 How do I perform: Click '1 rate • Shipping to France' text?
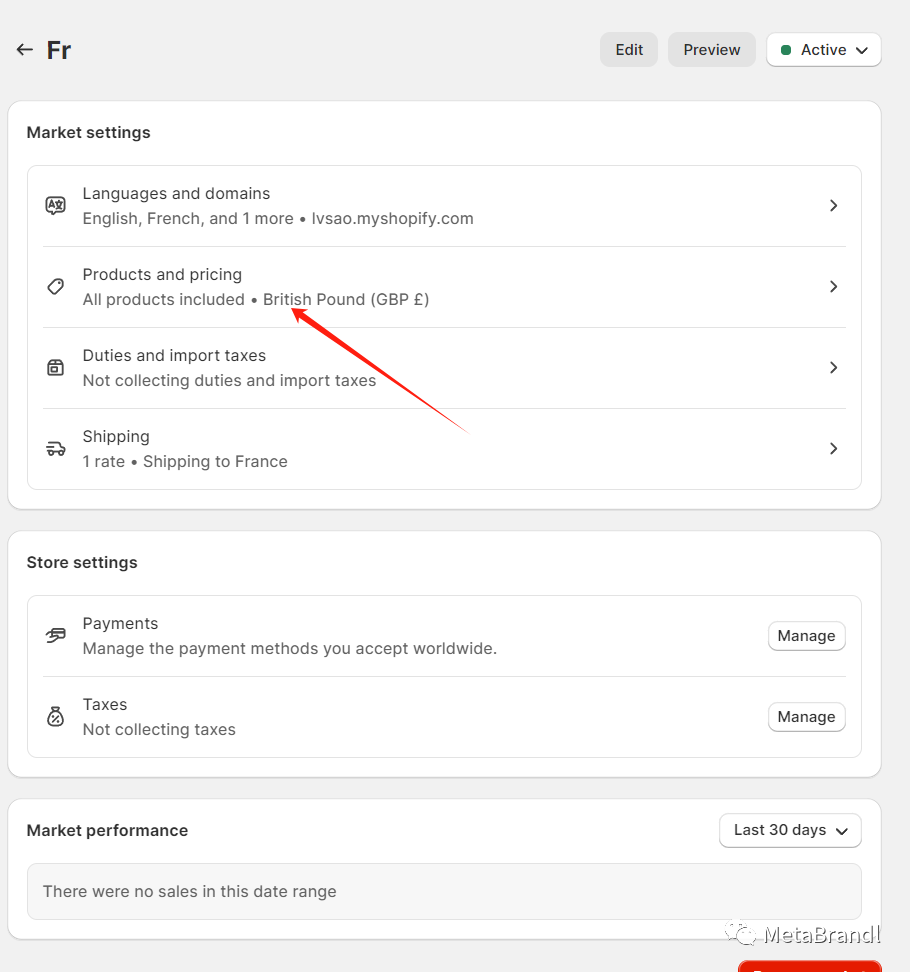185,462
